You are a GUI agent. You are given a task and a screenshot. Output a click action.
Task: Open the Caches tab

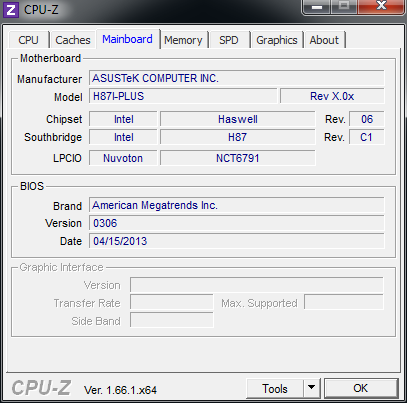pyautogui.click(x=73, y=40)
